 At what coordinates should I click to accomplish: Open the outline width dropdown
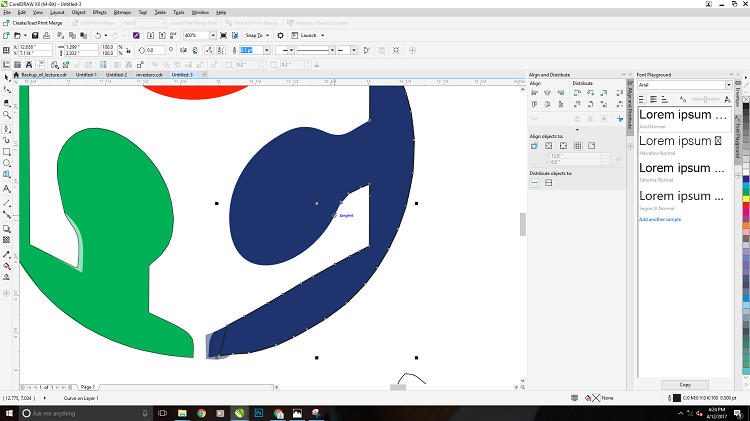(x=266, y=50)
